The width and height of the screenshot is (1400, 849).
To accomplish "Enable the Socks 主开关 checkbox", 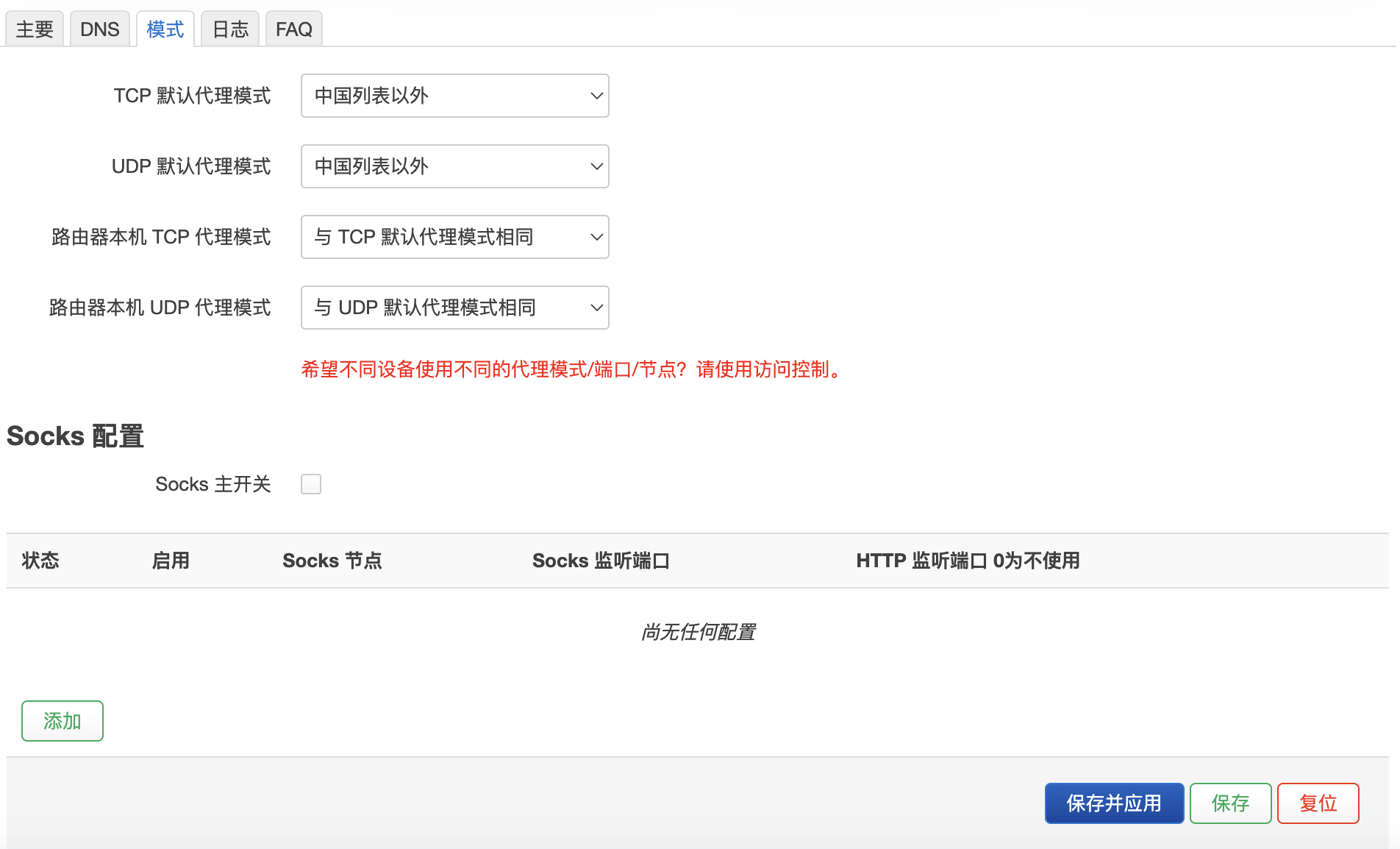I will click(311, 484).
